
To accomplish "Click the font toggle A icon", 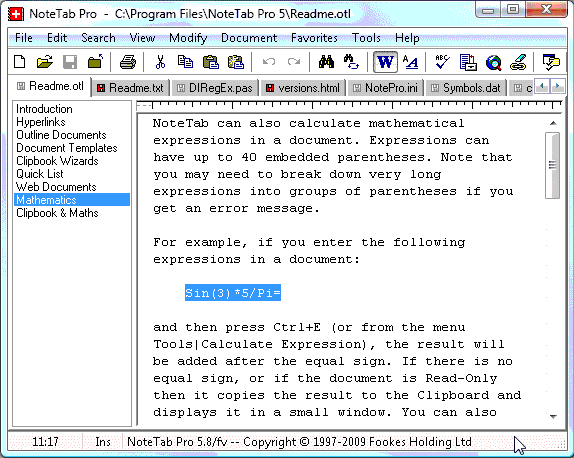I will pos(411,62).
